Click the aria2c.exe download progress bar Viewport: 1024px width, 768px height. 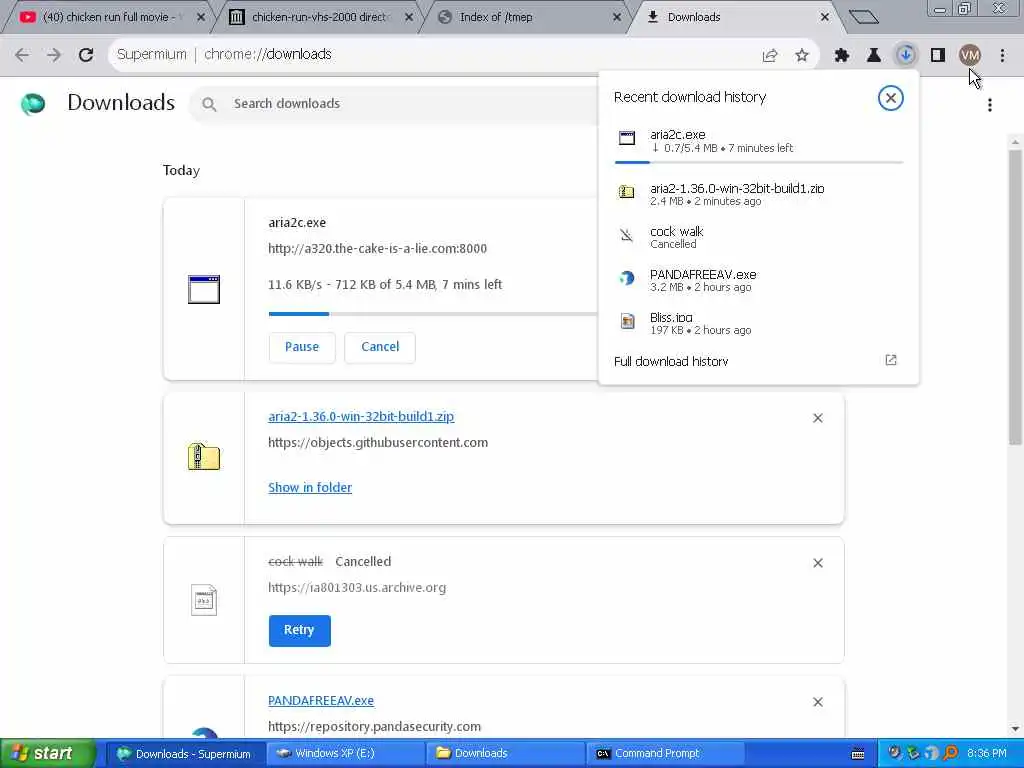(433, 314)
